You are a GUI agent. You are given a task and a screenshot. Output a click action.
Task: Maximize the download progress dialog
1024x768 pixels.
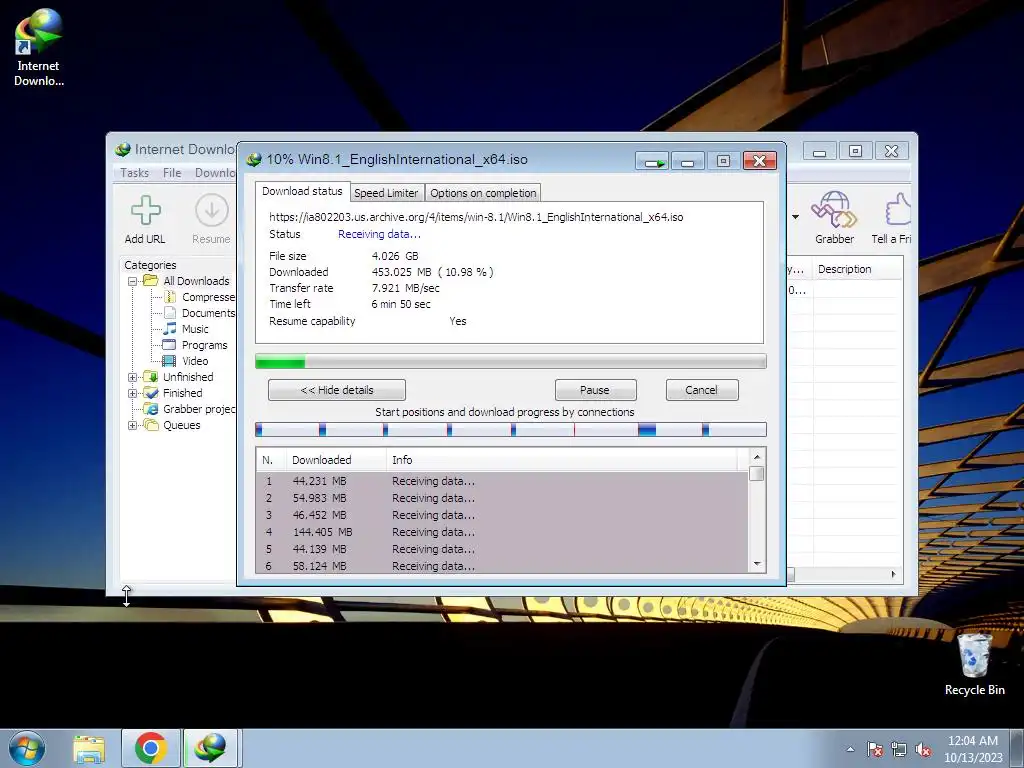point(723,161)
